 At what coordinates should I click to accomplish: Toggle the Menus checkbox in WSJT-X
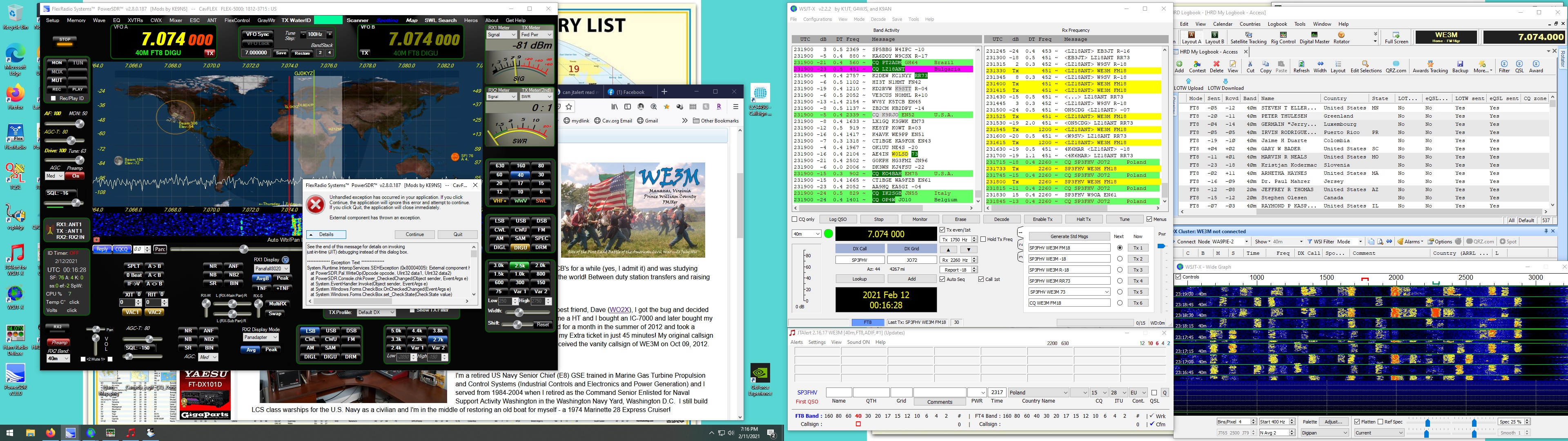[x=1149, y=219]
